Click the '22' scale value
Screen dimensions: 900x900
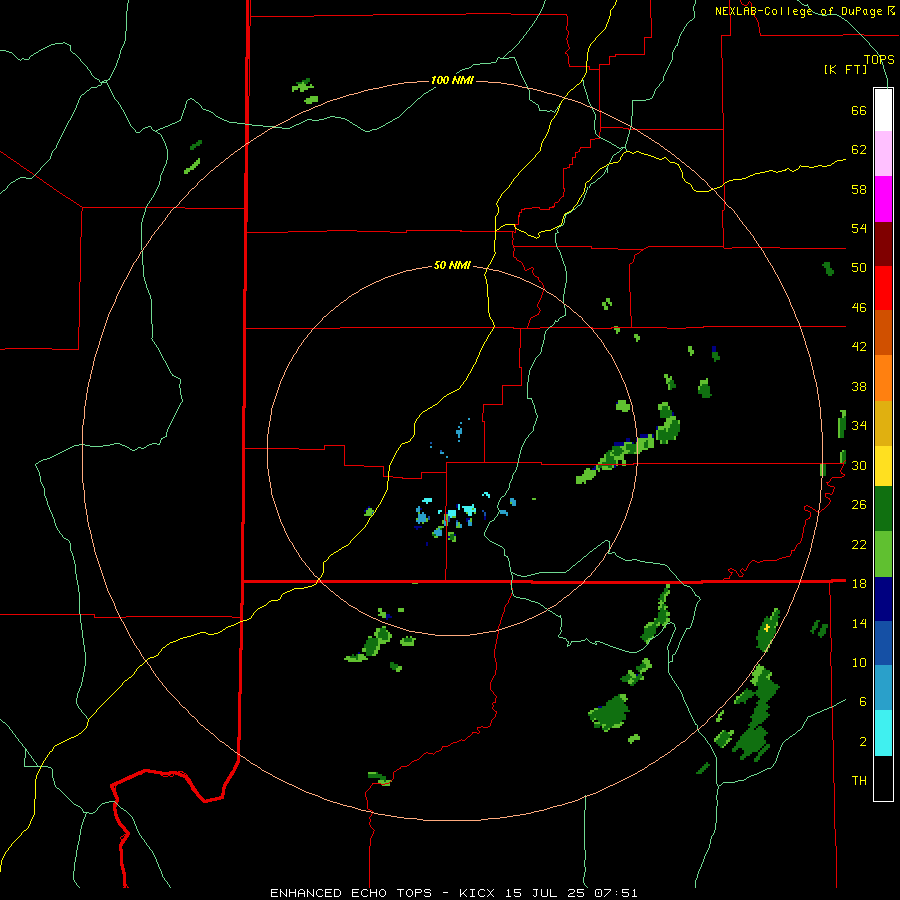(x=859, y=544)
